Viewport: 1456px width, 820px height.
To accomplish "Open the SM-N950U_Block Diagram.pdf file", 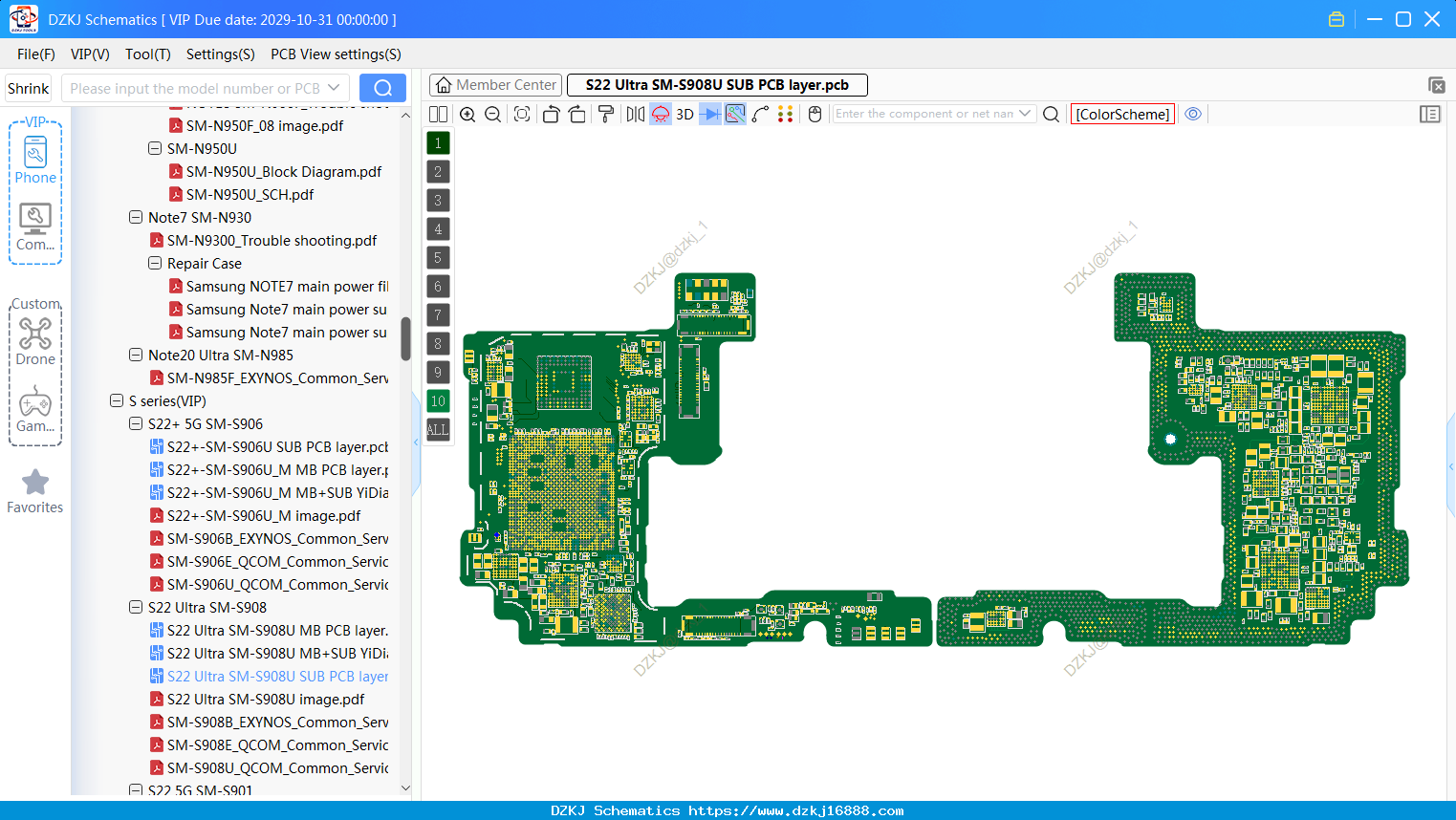I will coord(284,171).
